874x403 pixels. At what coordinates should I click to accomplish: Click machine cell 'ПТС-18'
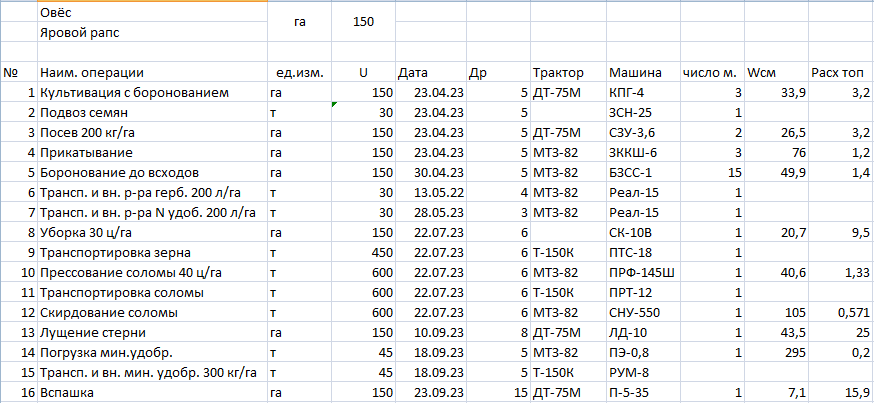pyautogui.click(x=643, y=253)
